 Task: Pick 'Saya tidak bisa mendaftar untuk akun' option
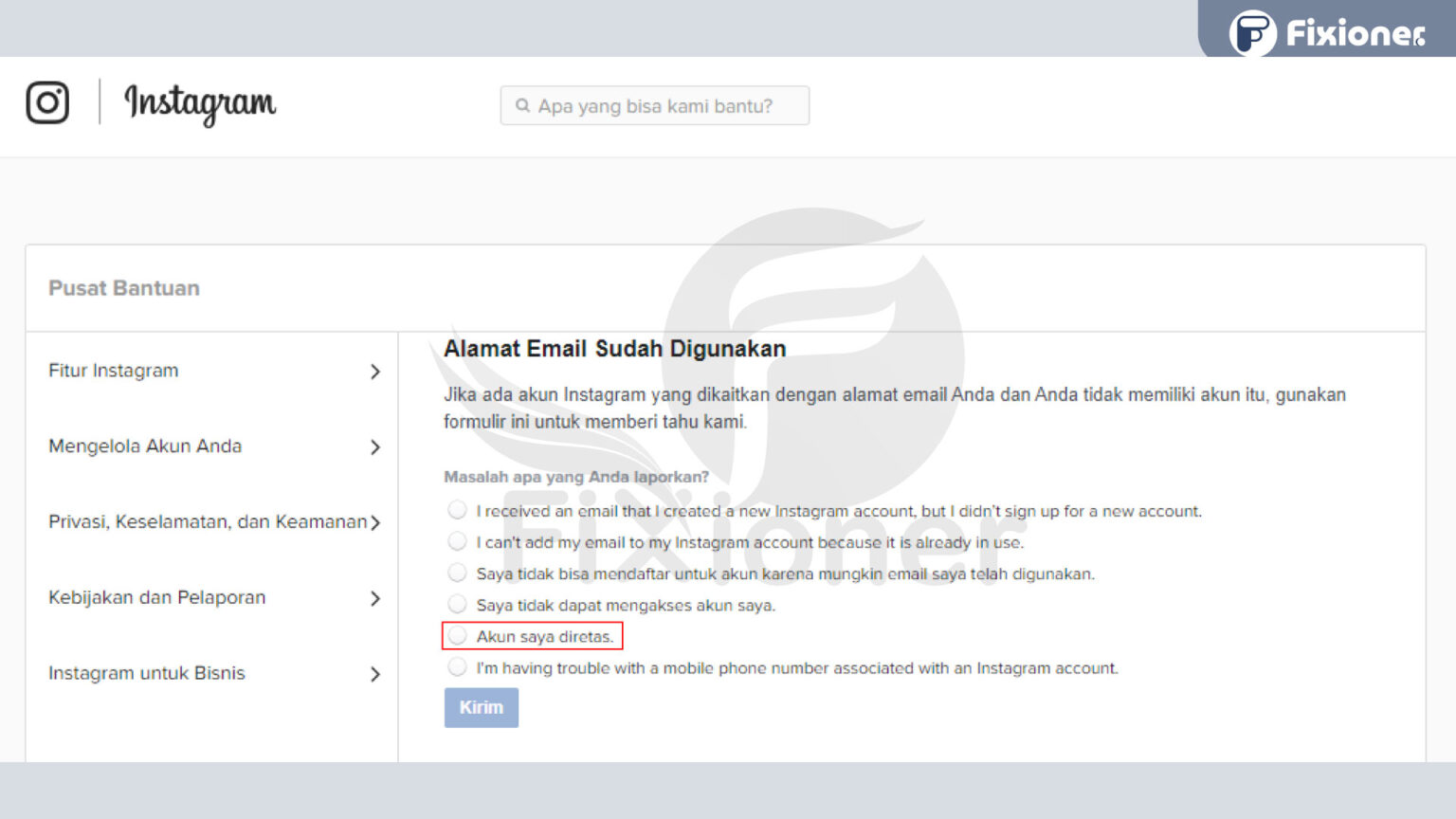coord(458,573)
